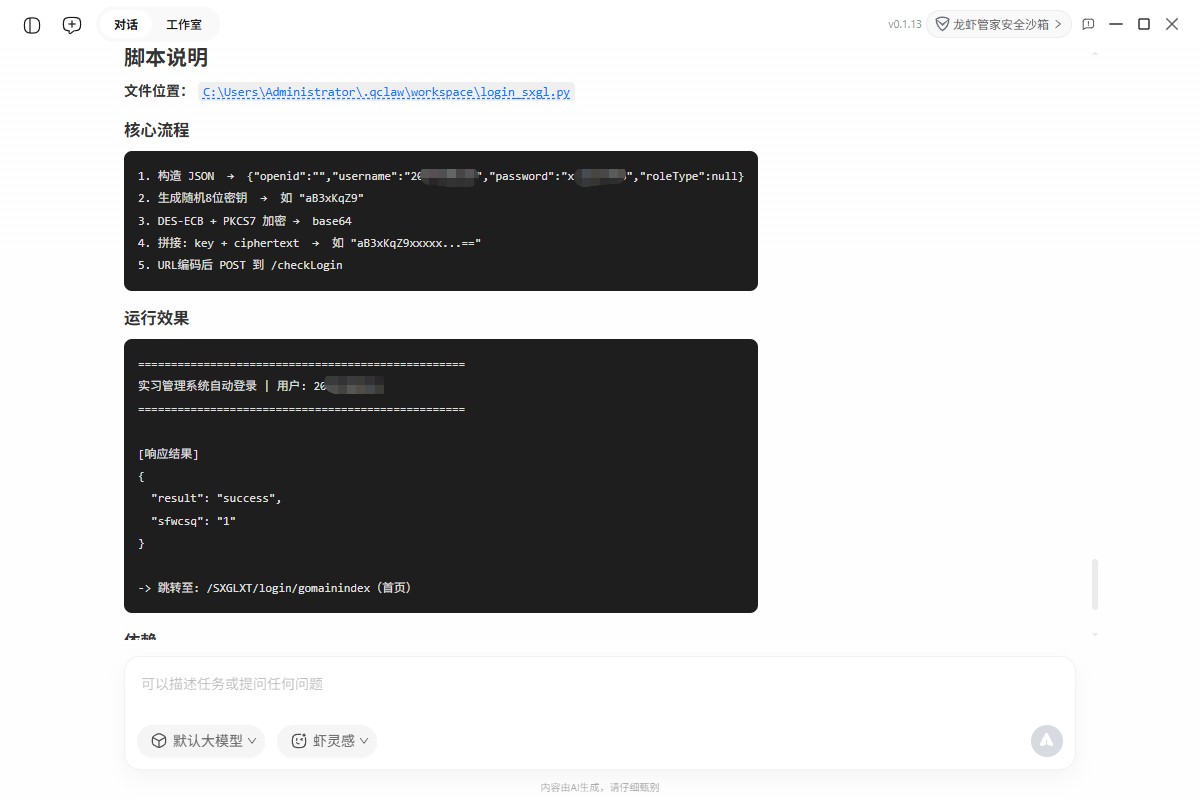Click the 内容由AI生成 disclaimer text

[x=600, y=787]
